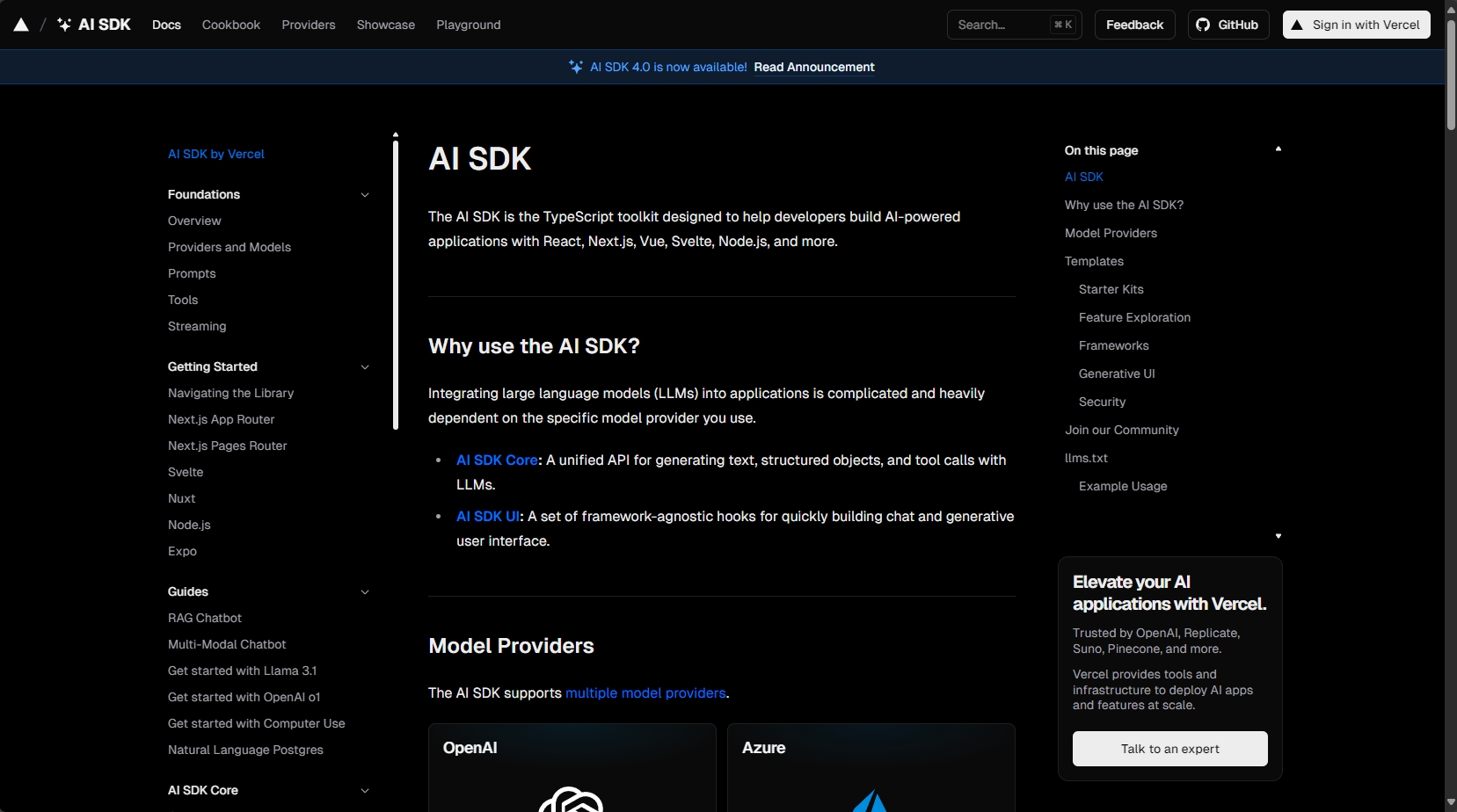Open GitHub via the GitHub icon
Image resolution: width=1457 pixels, height=812 pixels.
1204,24
